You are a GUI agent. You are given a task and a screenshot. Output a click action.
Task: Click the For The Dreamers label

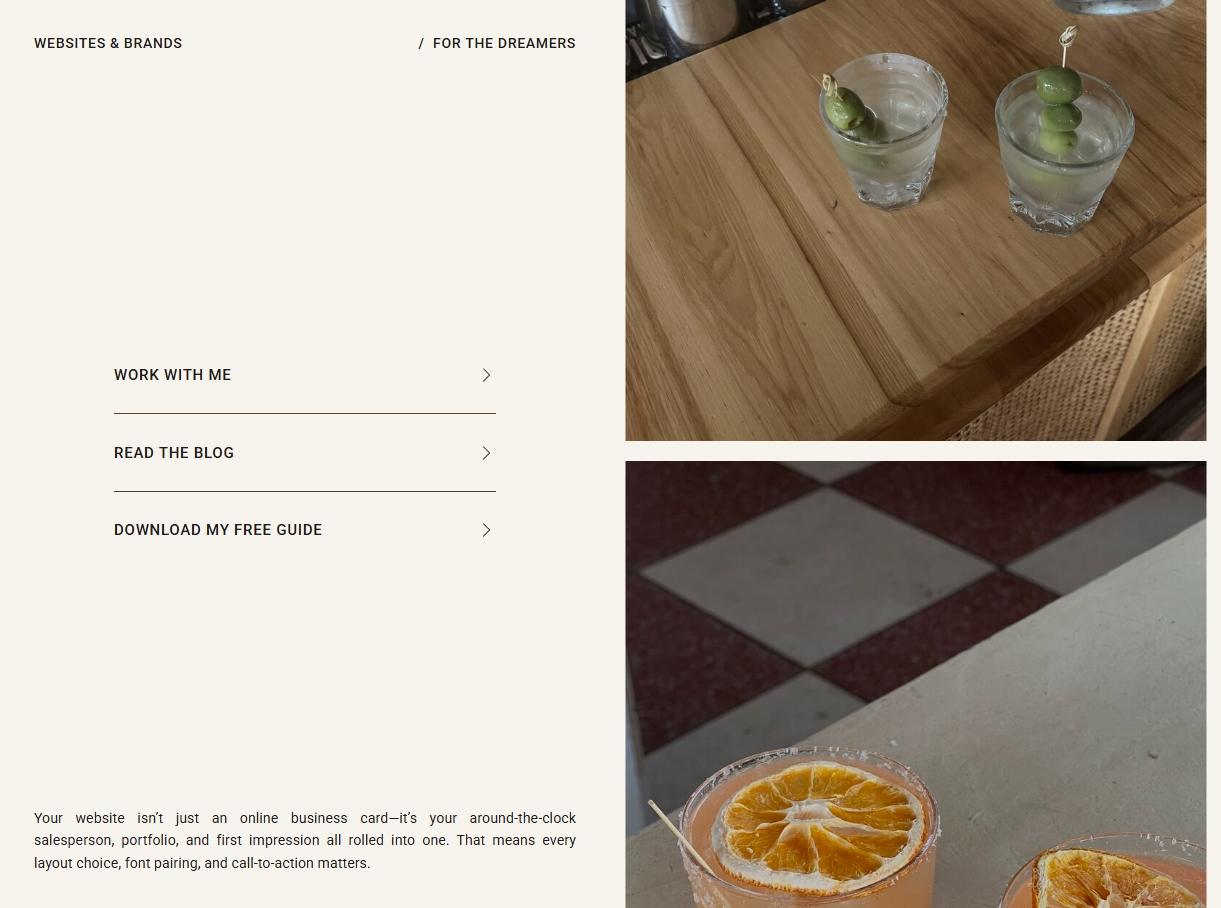pyautogui.click(x=504, y=43)
